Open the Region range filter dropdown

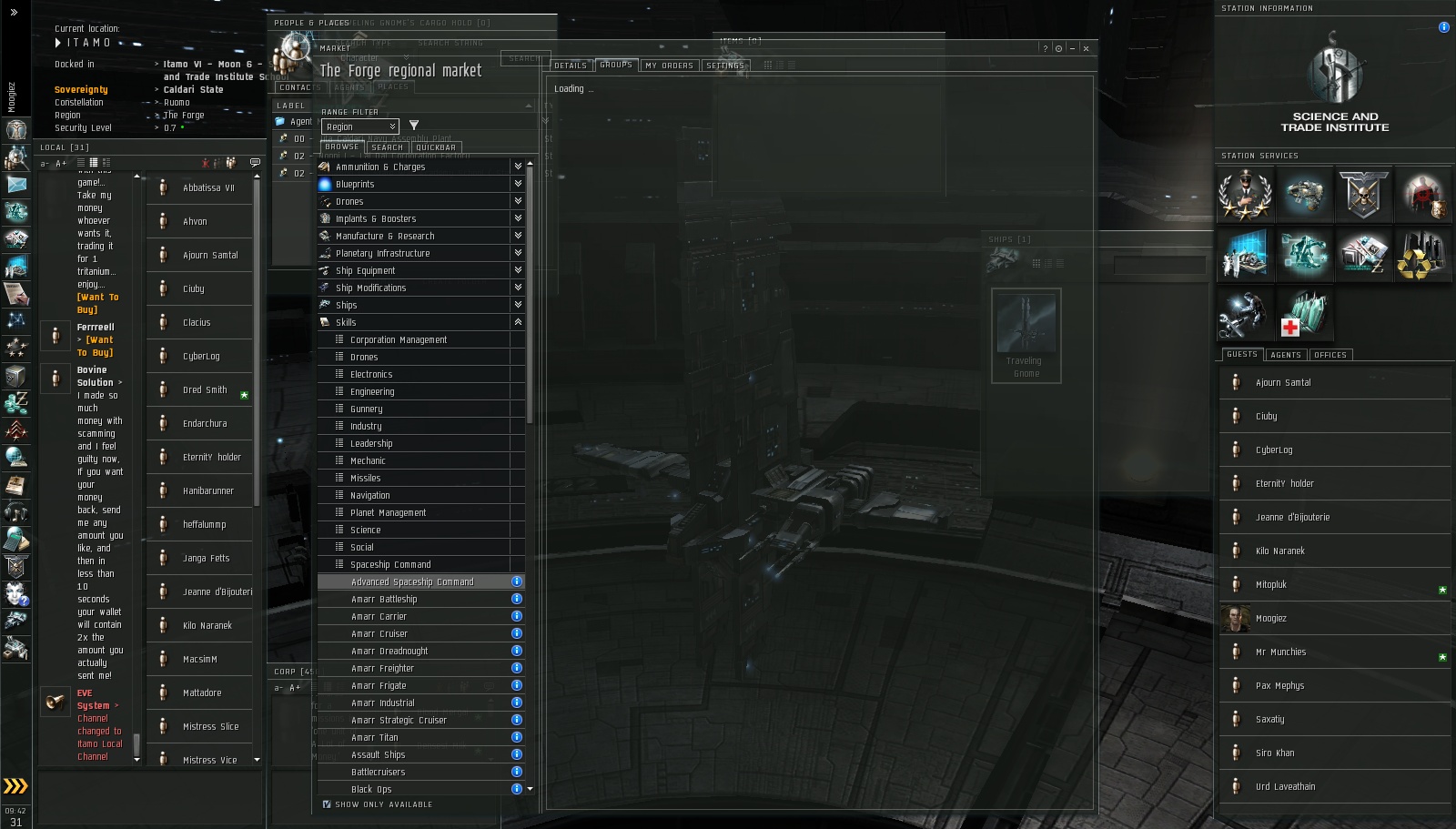(x=360, y=126)
